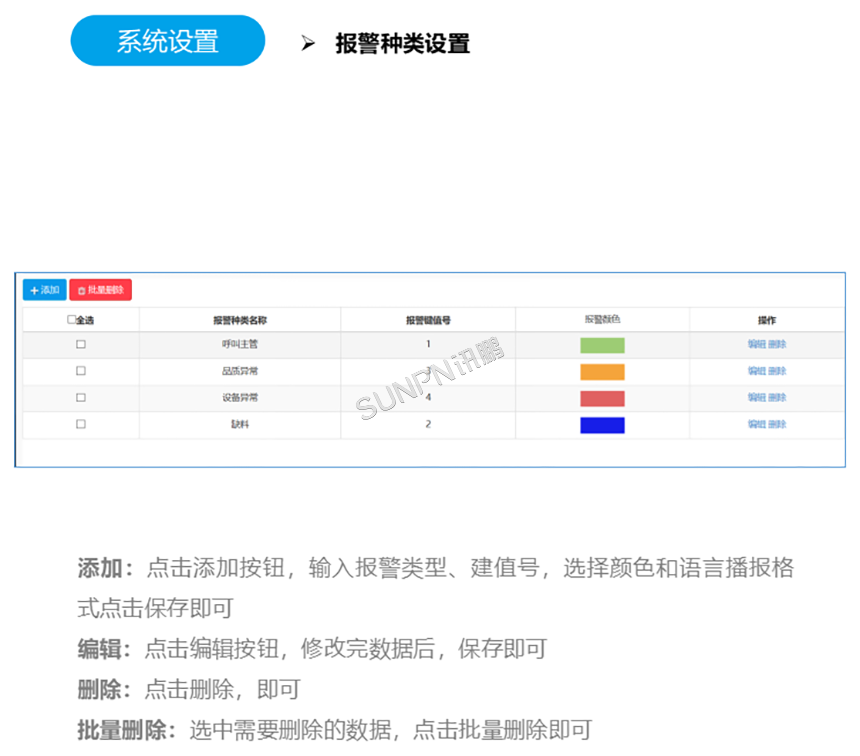Tick the 全选 select-all checkbox
Screen dimensions: 860x756
71,319
